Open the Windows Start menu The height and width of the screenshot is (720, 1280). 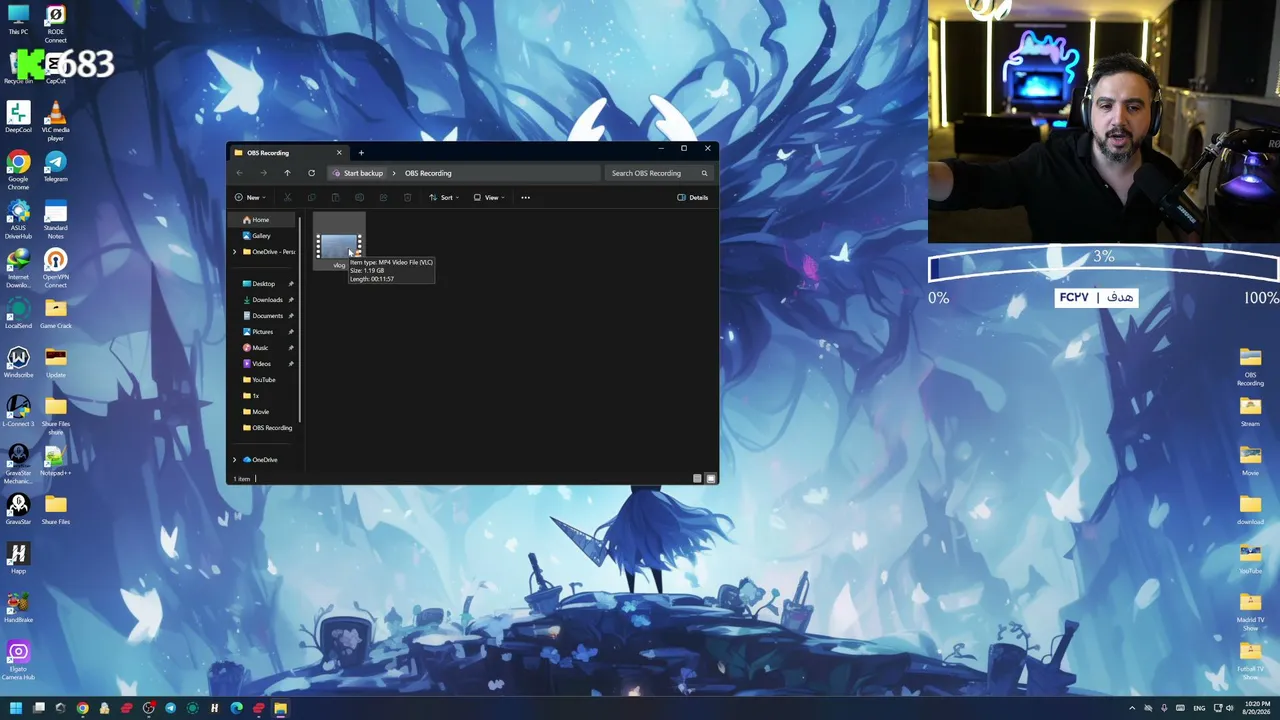16,708
